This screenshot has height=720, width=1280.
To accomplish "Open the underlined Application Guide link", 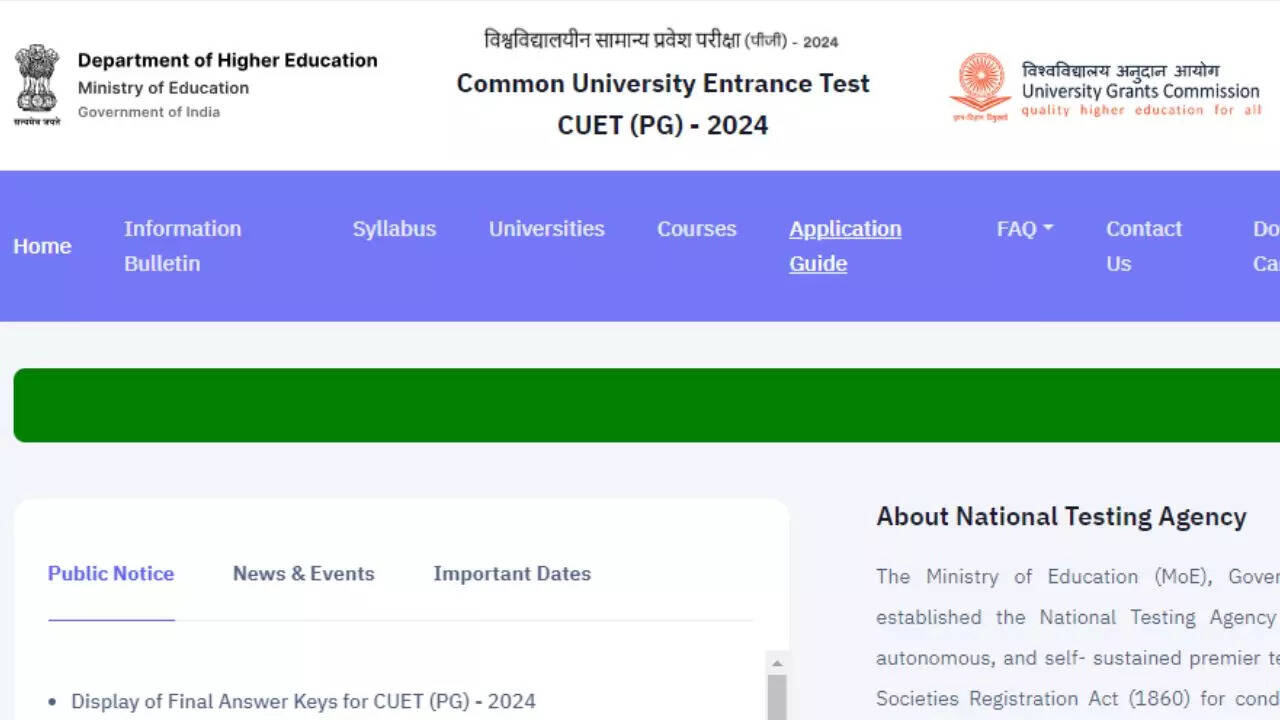I will point(845,246).
